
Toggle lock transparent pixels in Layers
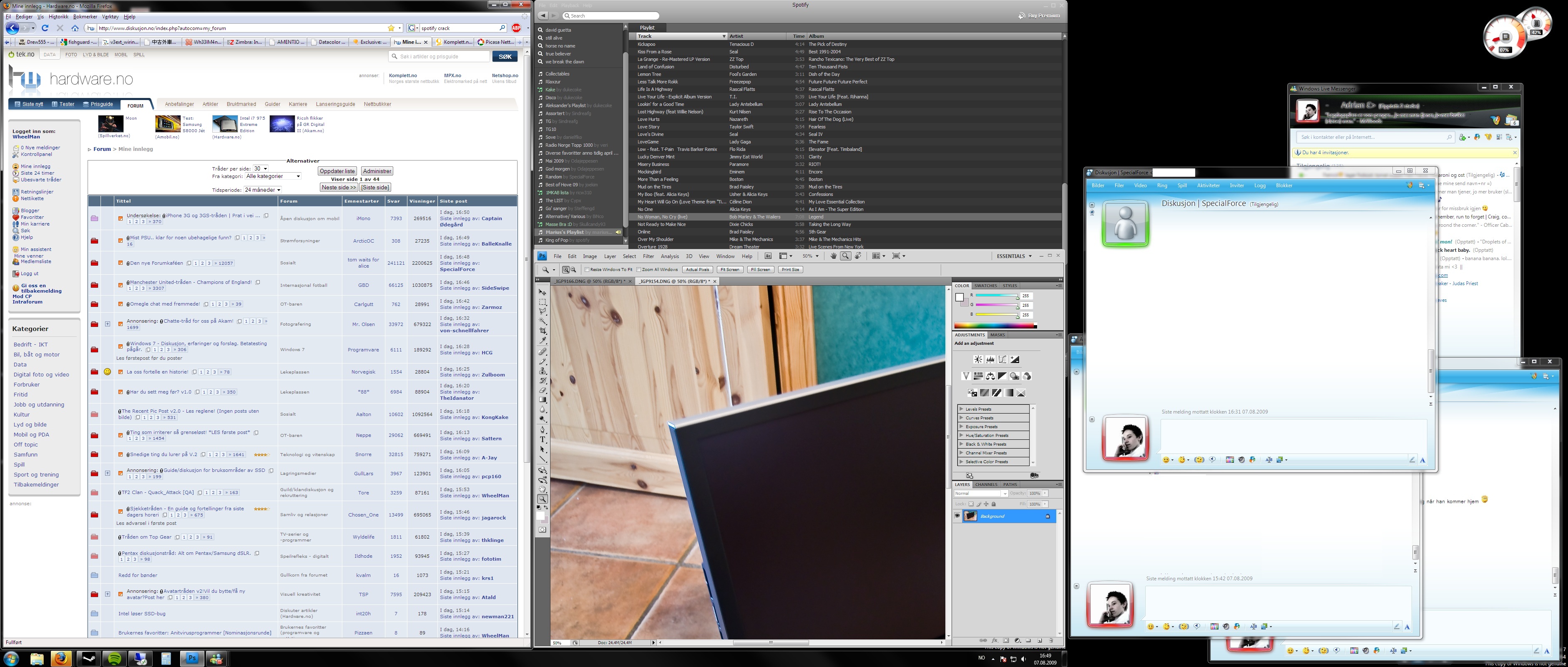[971, 504]
